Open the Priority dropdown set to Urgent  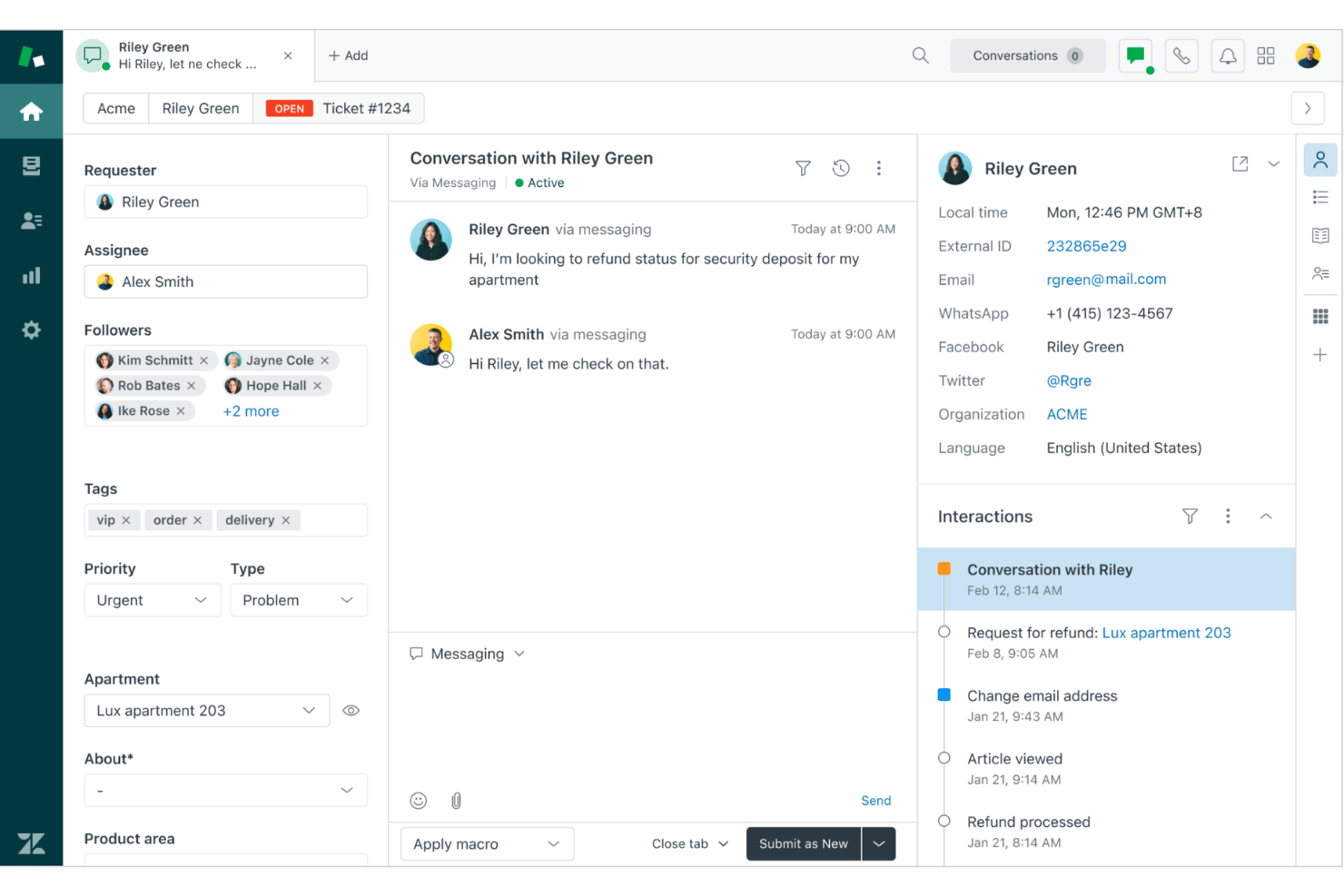point(153,600)
